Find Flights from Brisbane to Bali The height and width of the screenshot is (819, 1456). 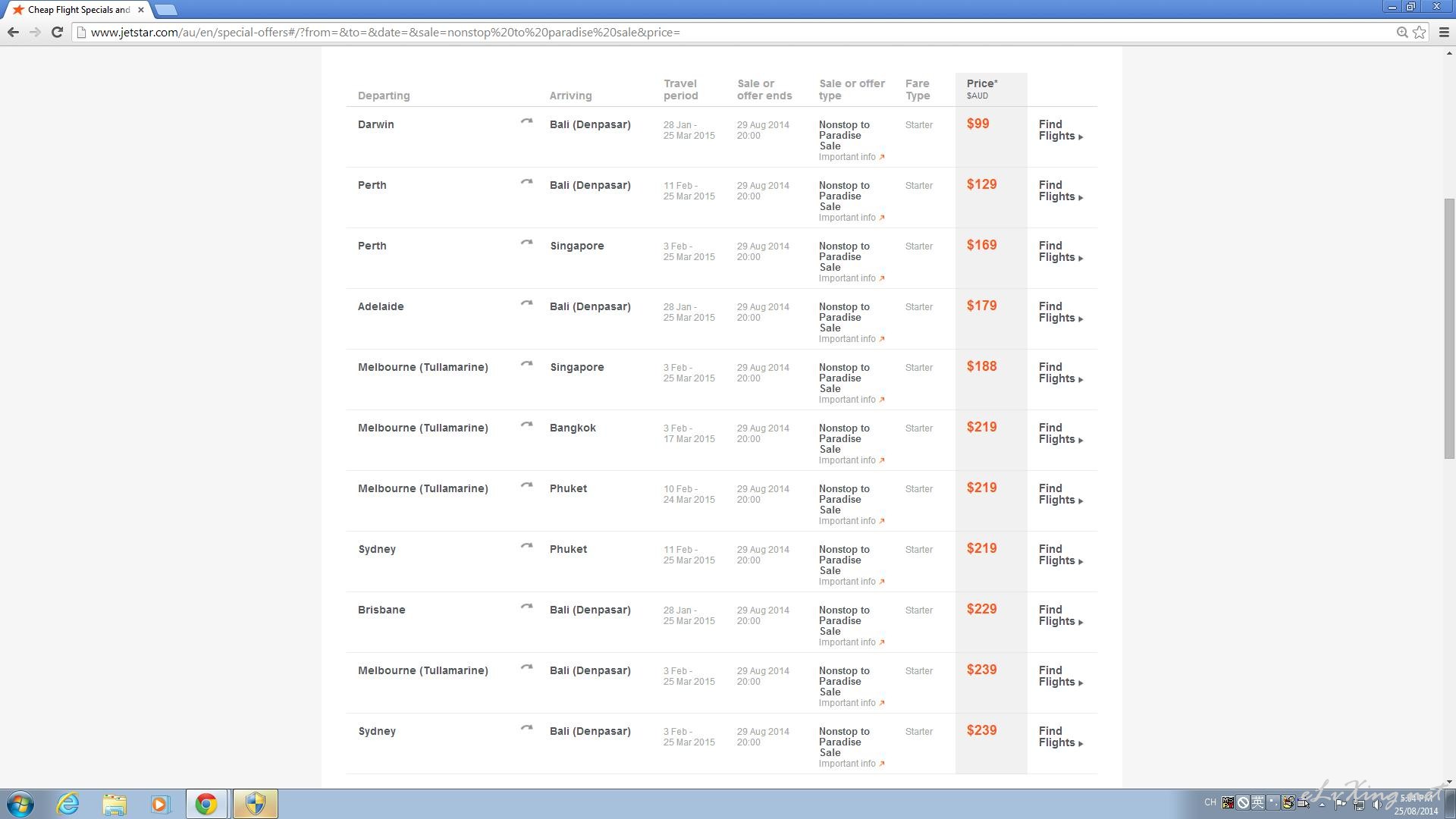pyautogui.click(x=1060, y=615)
